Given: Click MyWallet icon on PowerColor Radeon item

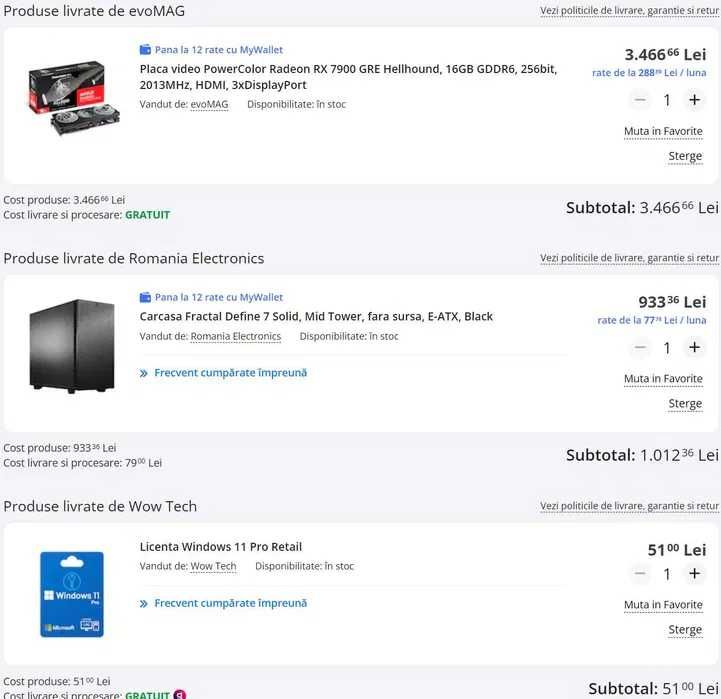Looking at the screenshot, I should point(146,49).
